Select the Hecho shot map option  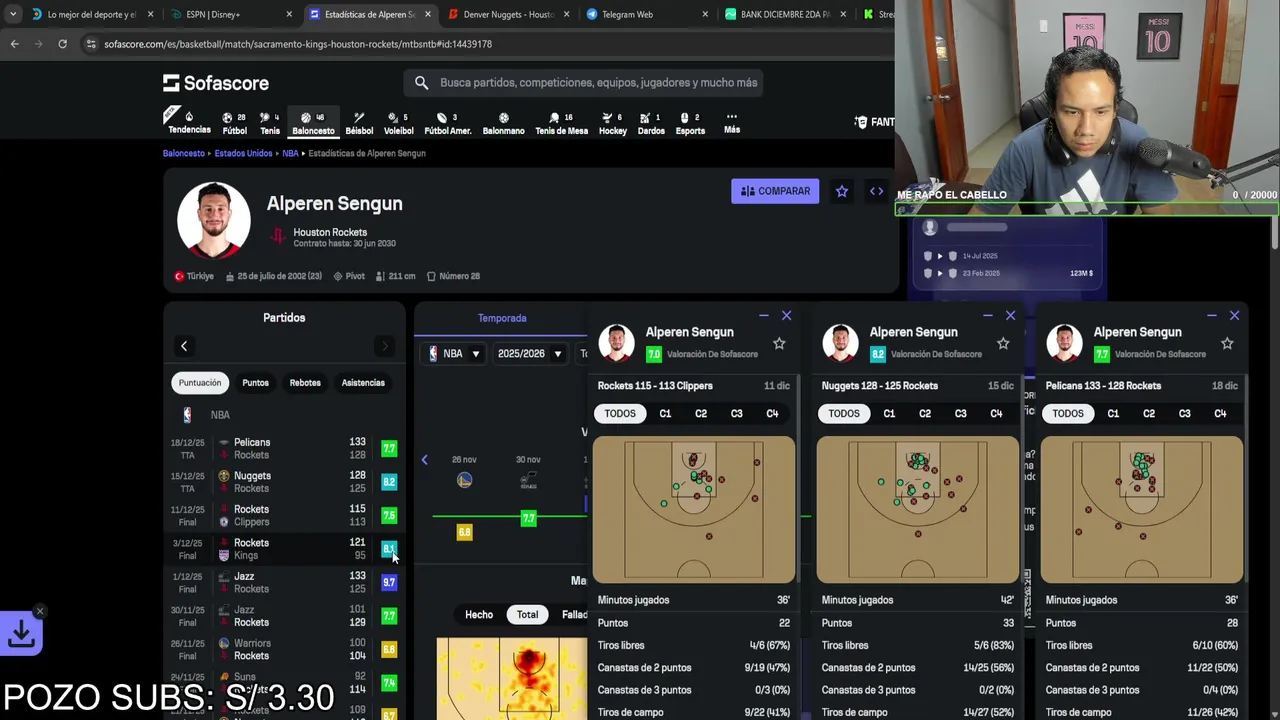479,615
